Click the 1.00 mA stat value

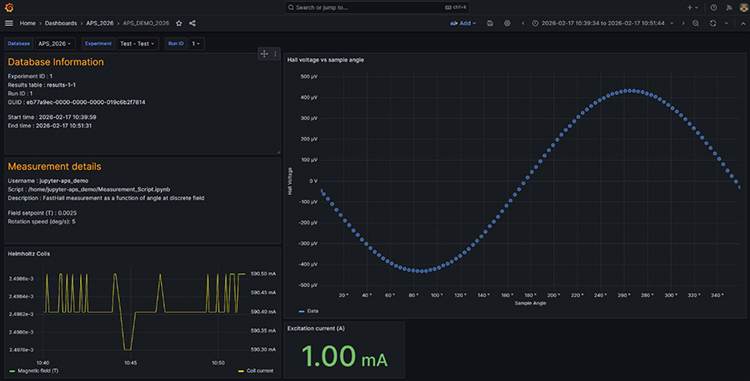[344, 356]
